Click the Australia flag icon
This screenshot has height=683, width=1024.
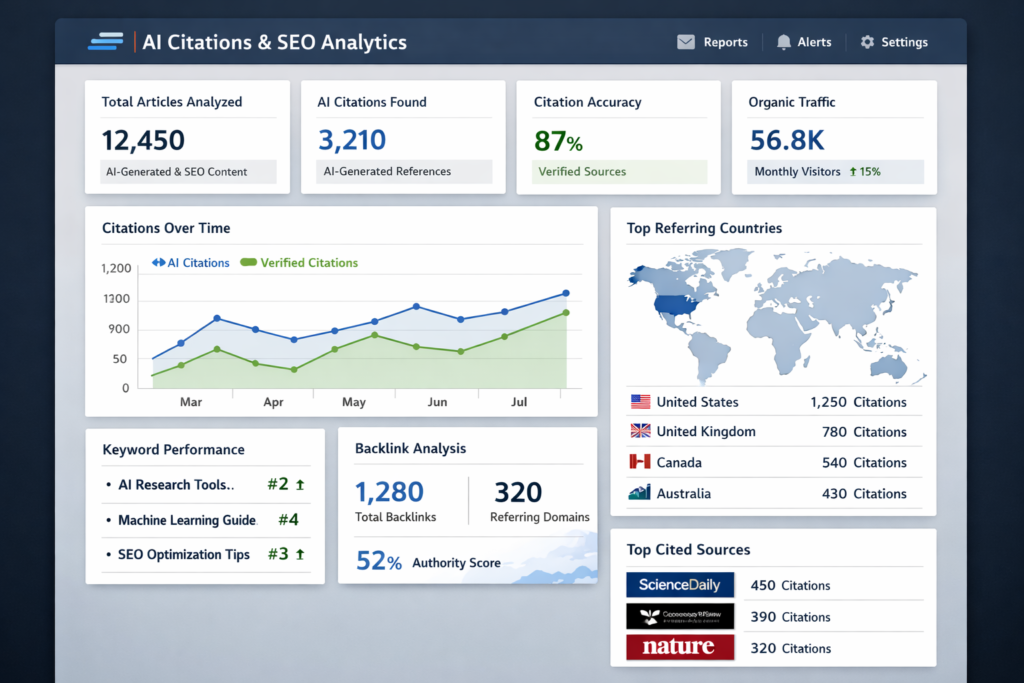click(x=637, y=492)
